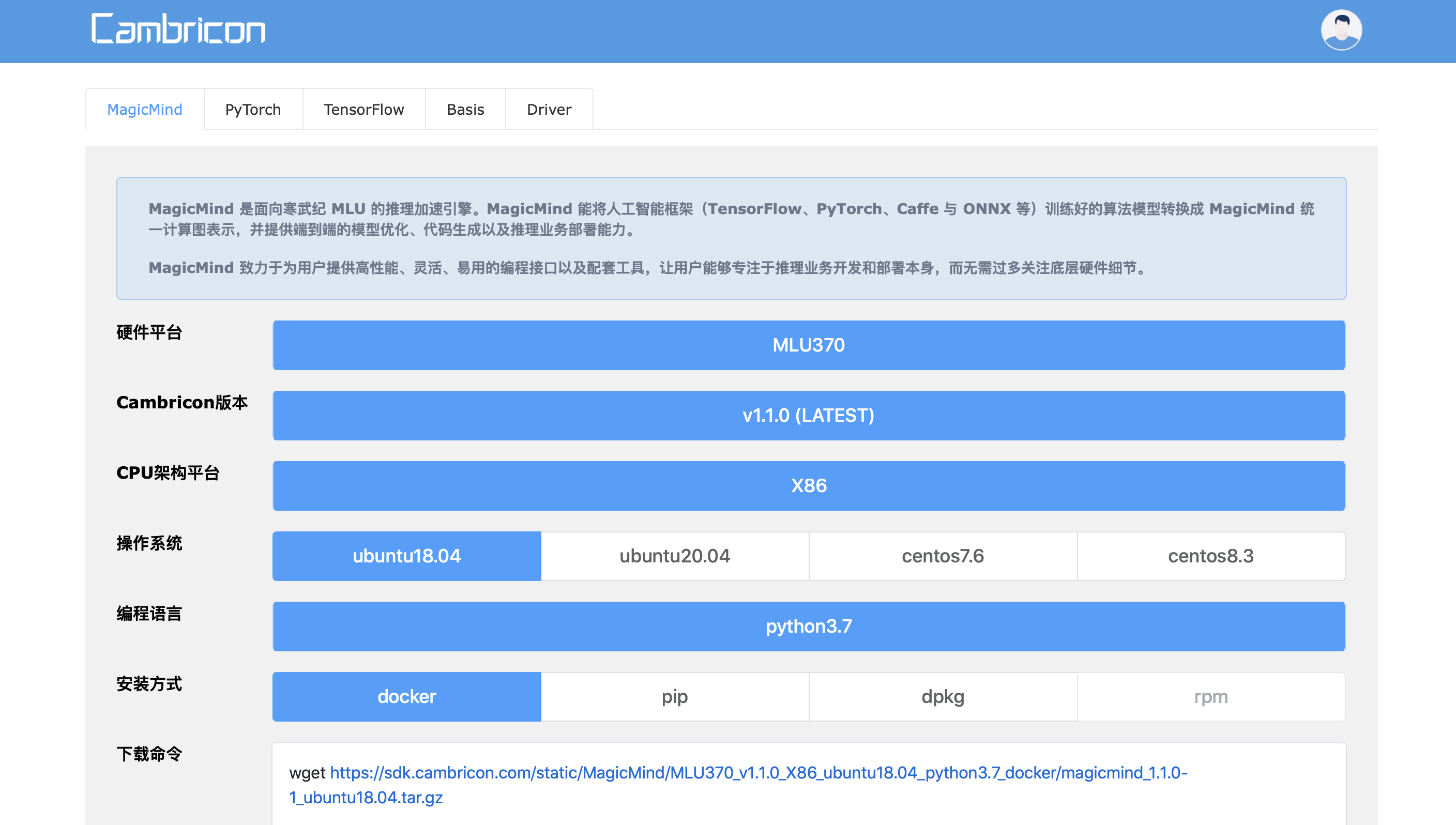Return to the MagicMind tab

point(145,109)
